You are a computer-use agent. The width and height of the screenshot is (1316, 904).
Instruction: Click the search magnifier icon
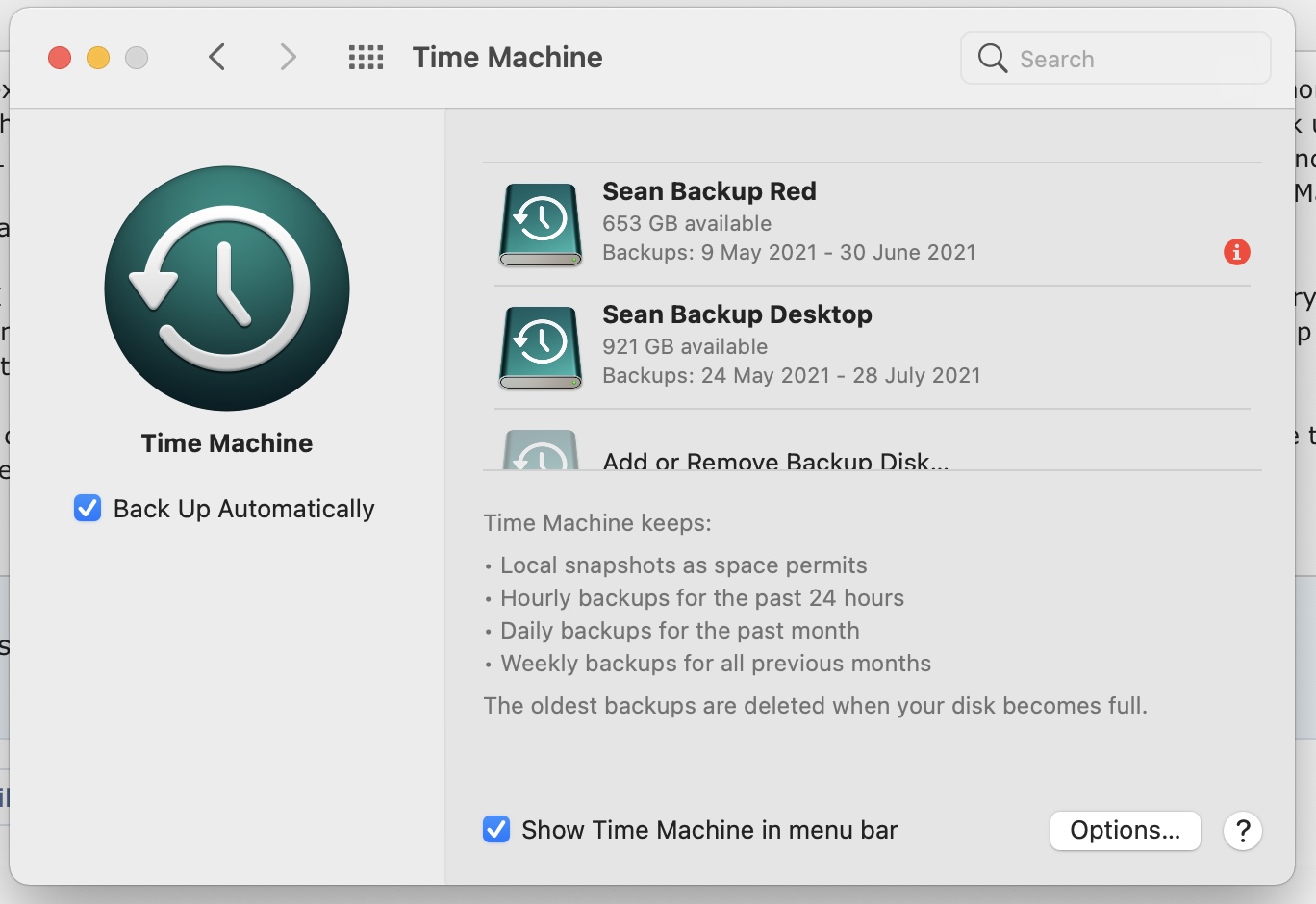992,59
